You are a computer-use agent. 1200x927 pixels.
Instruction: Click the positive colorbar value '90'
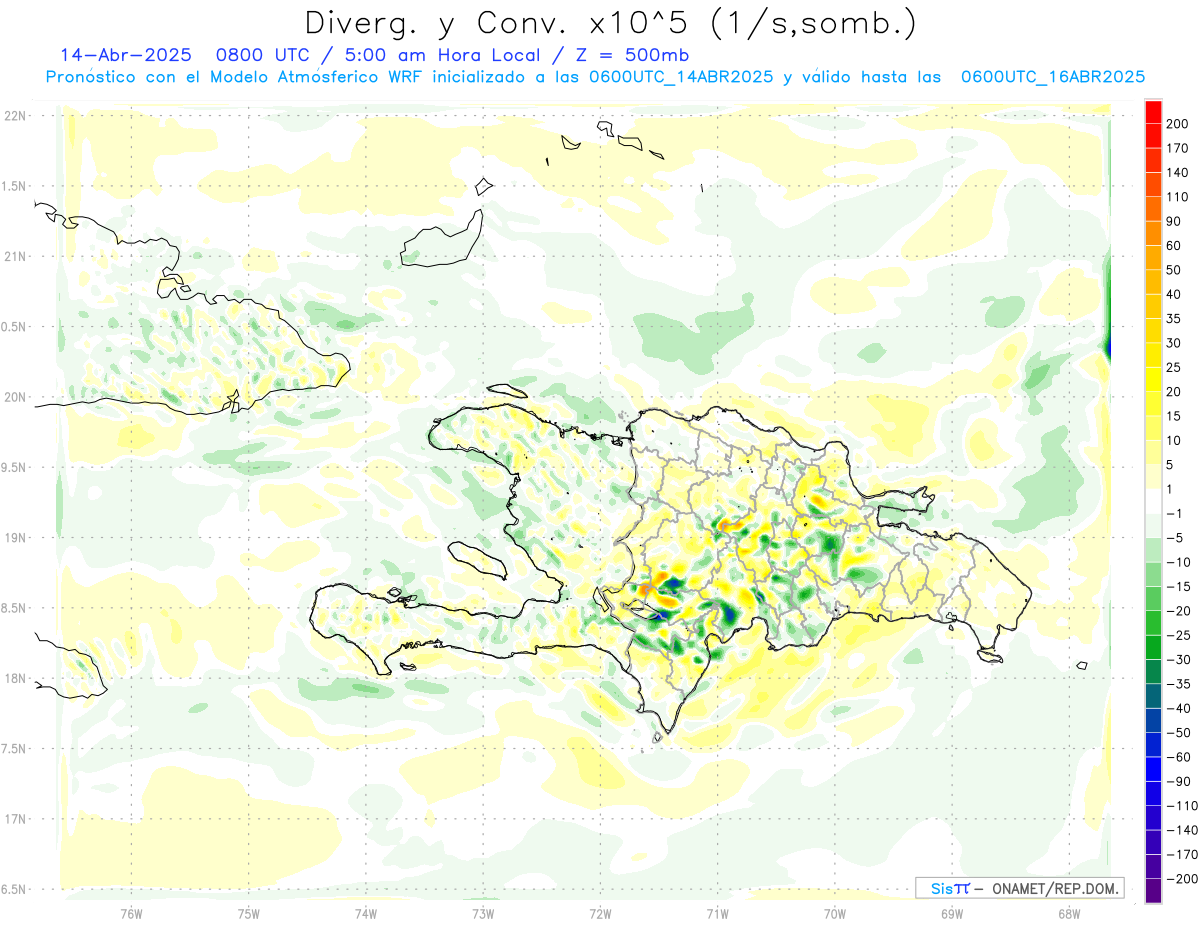[1175, 221]
